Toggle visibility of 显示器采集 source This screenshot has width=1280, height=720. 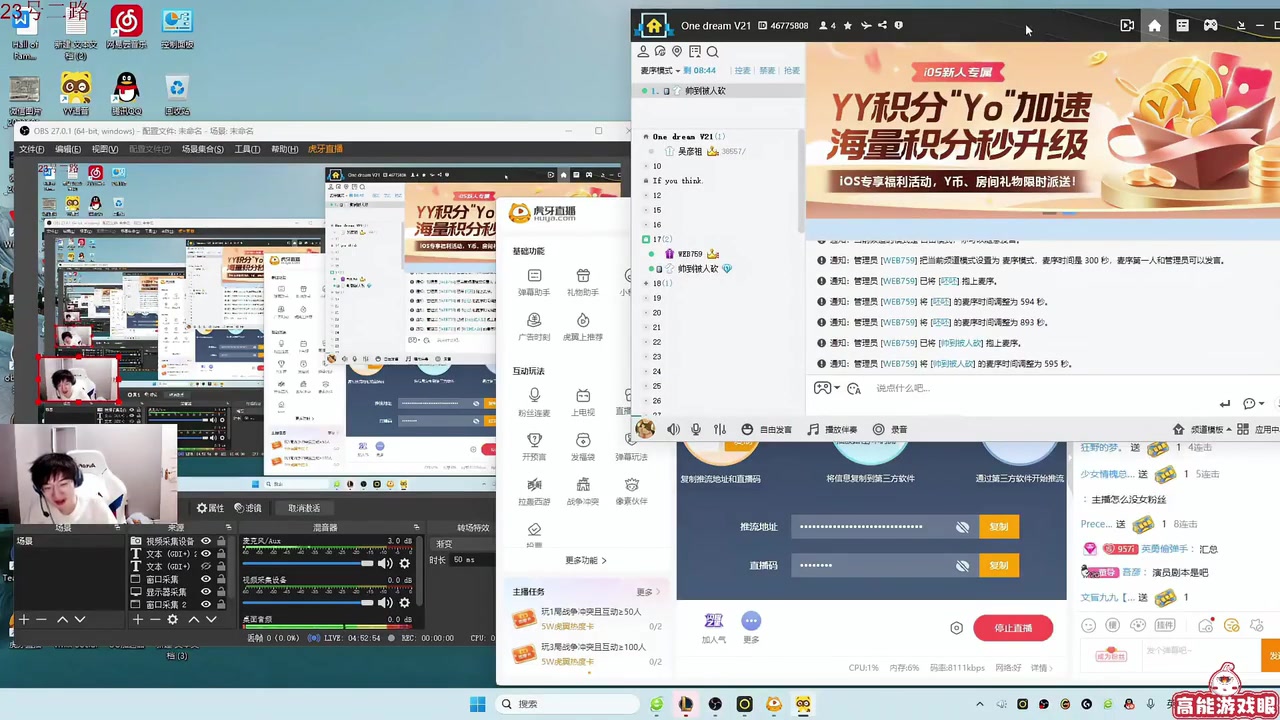click(x=206, y=592)
